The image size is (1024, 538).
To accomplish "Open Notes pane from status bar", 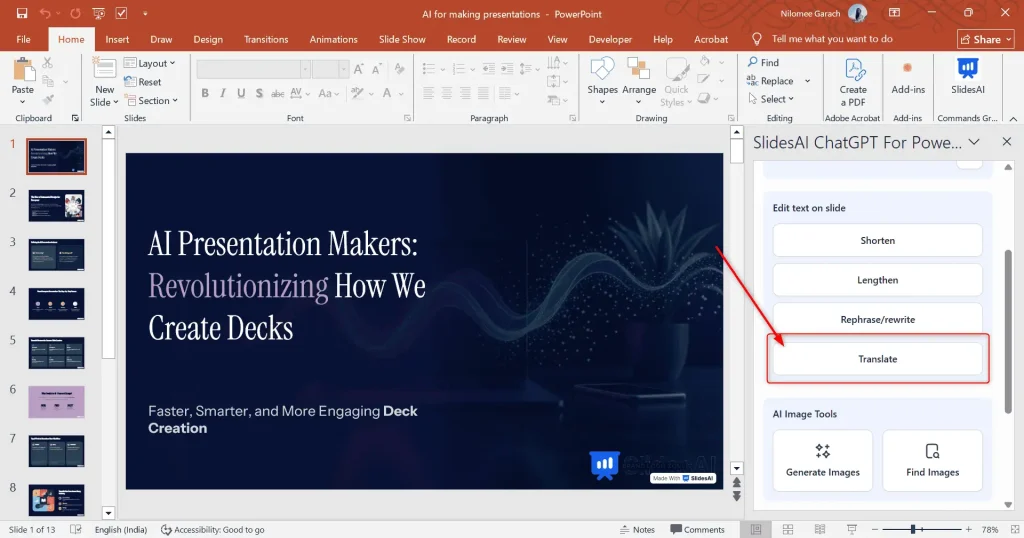I will (637, 530).
